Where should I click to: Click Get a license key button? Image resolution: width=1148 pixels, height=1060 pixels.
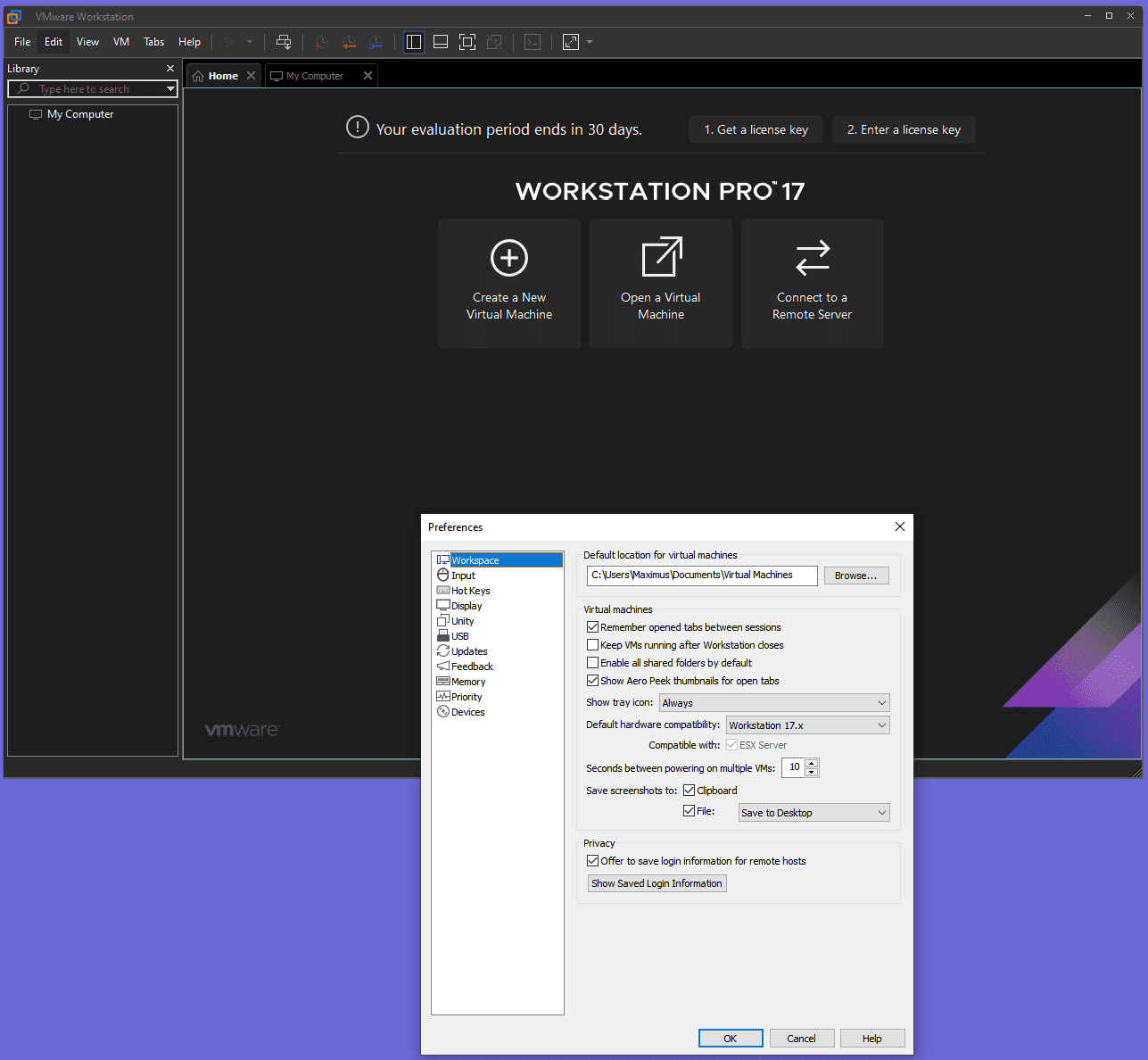(x=756, y=129)
